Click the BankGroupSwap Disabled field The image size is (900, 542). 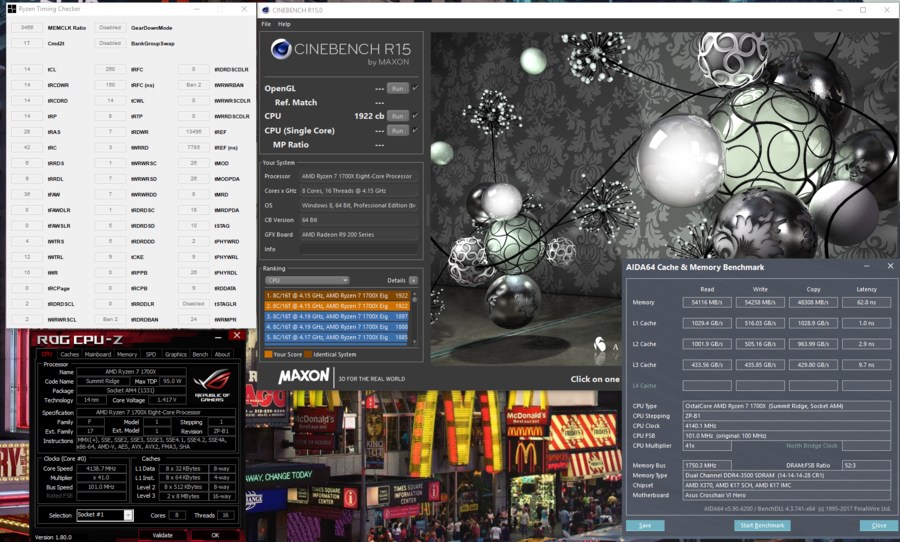pos(110,43)
